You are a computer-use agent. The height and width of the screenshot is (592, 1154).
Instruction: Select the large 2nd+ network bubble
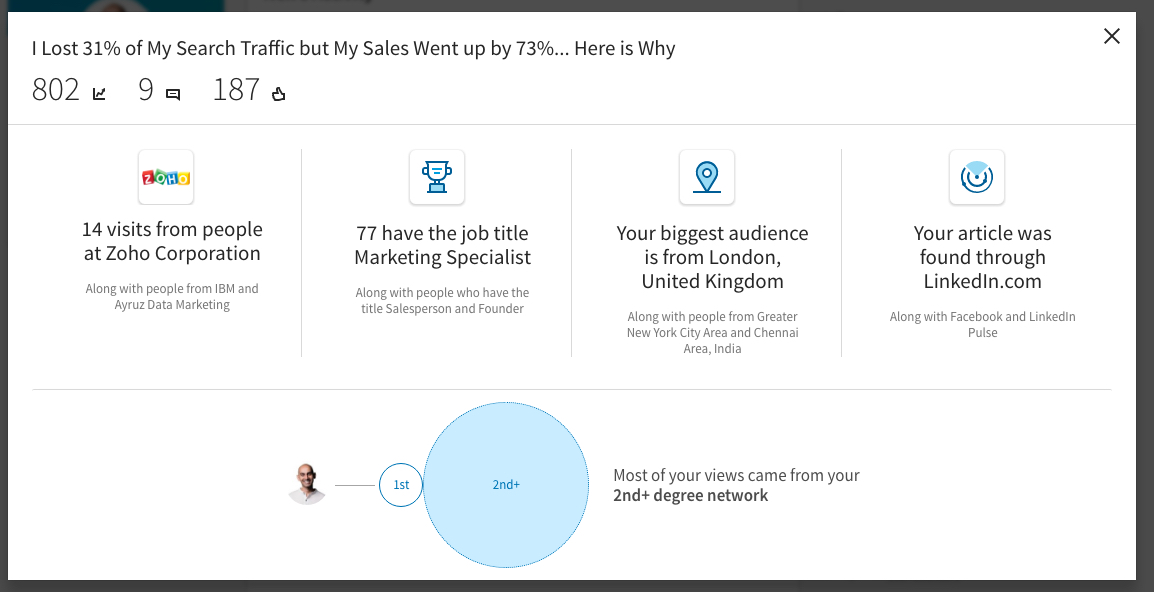click(x=506, y=485)
